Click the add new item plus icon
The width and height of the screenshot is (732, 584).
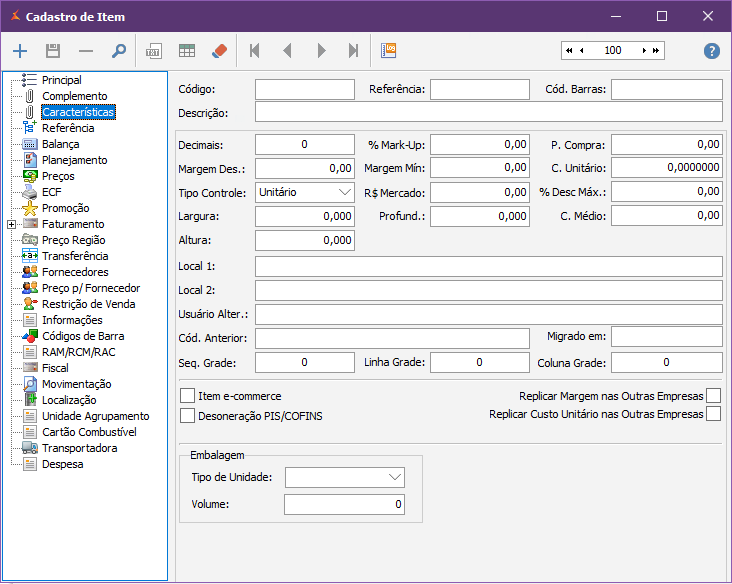(20, 51)
